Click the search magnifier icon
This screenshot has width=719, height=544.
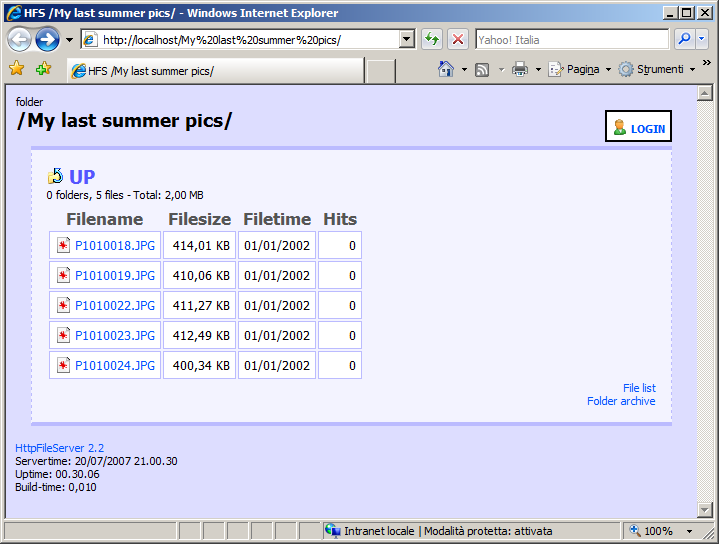684,39
